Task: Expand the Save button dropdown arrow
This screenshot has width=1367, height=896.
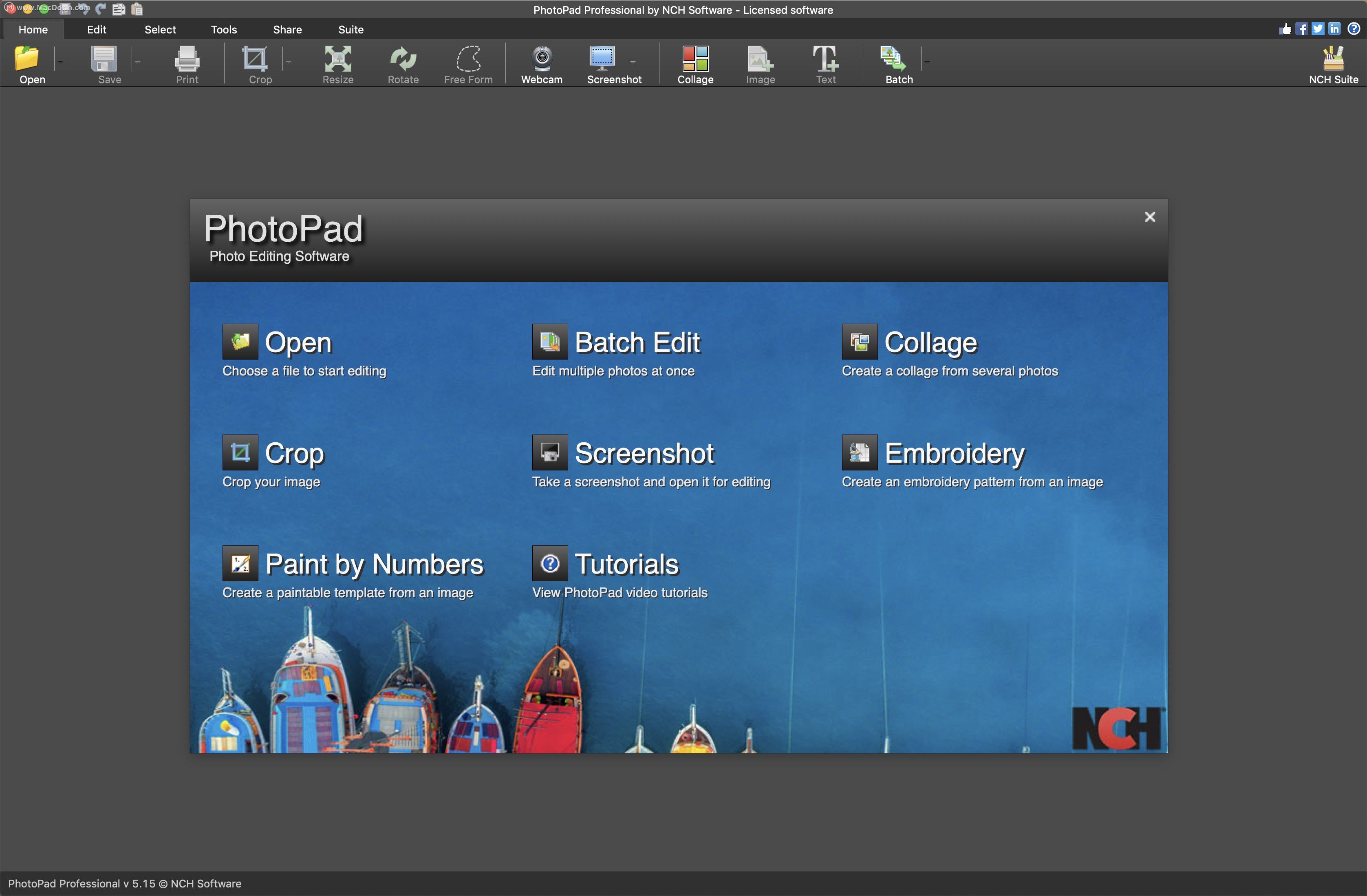Action: (138, 62)
